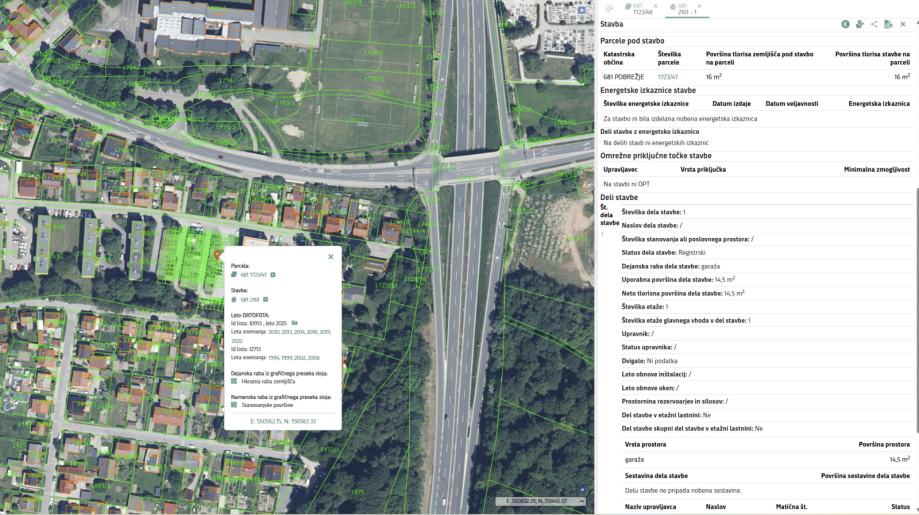Click the plus icon next to building 681 2161
The height and width of the screenshot is (515, 919).
coord(265,299)
